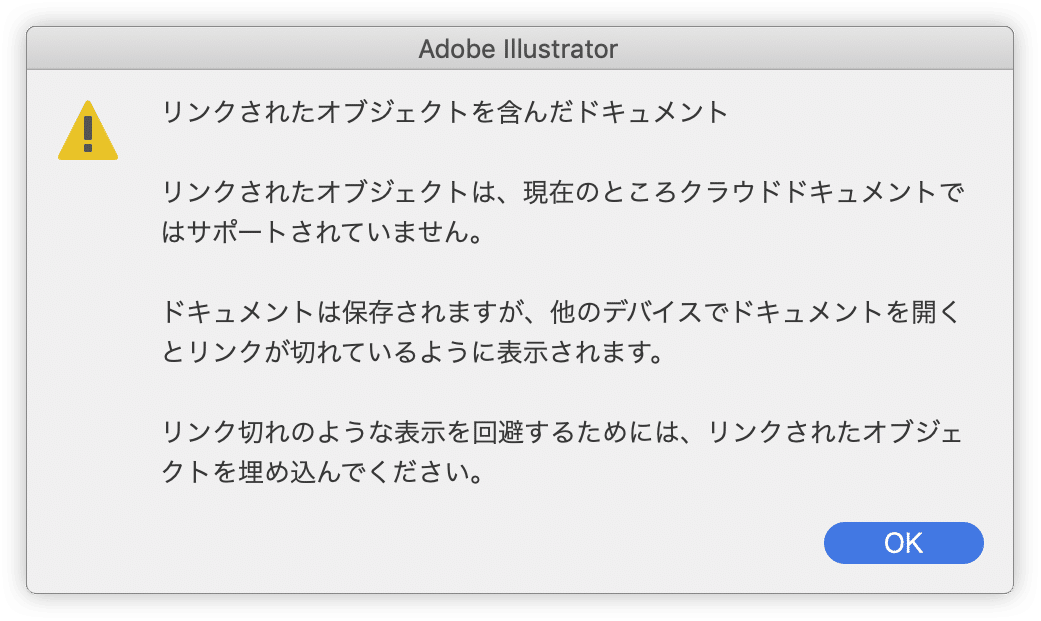The height and width of the screenshot is (621, 1041).
Task: Click the line "とリンクが切れているように表示されます。"
Action: click(414, 354)
